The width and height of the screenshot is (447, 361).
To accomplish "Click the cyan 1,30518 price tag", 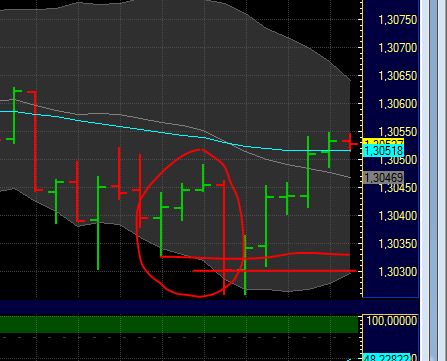I will click(383, 151).
